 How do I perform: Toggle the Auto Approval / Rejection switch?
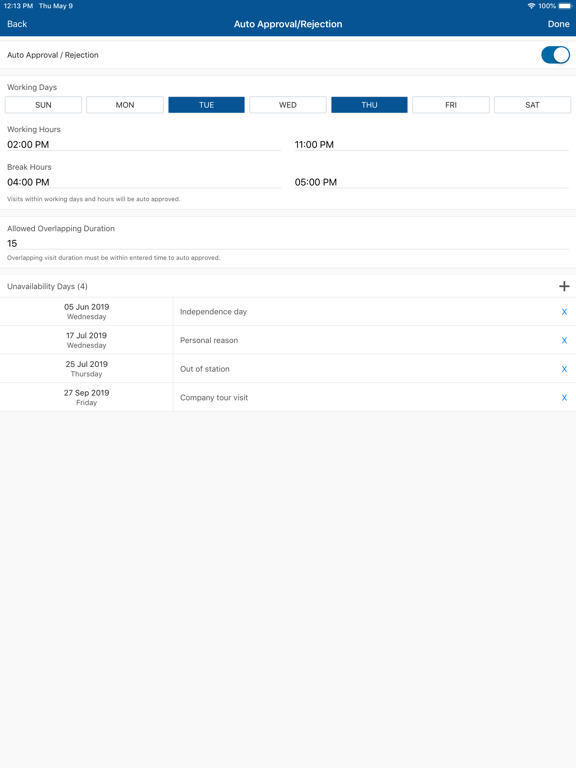(x=555, y=55)
